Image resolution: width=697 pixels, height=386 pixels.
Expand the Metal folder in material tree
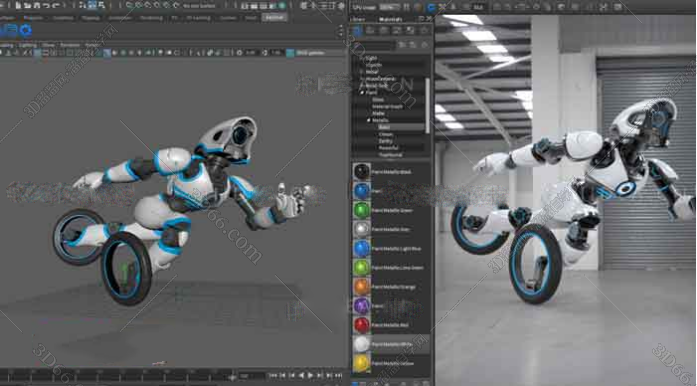362,72
